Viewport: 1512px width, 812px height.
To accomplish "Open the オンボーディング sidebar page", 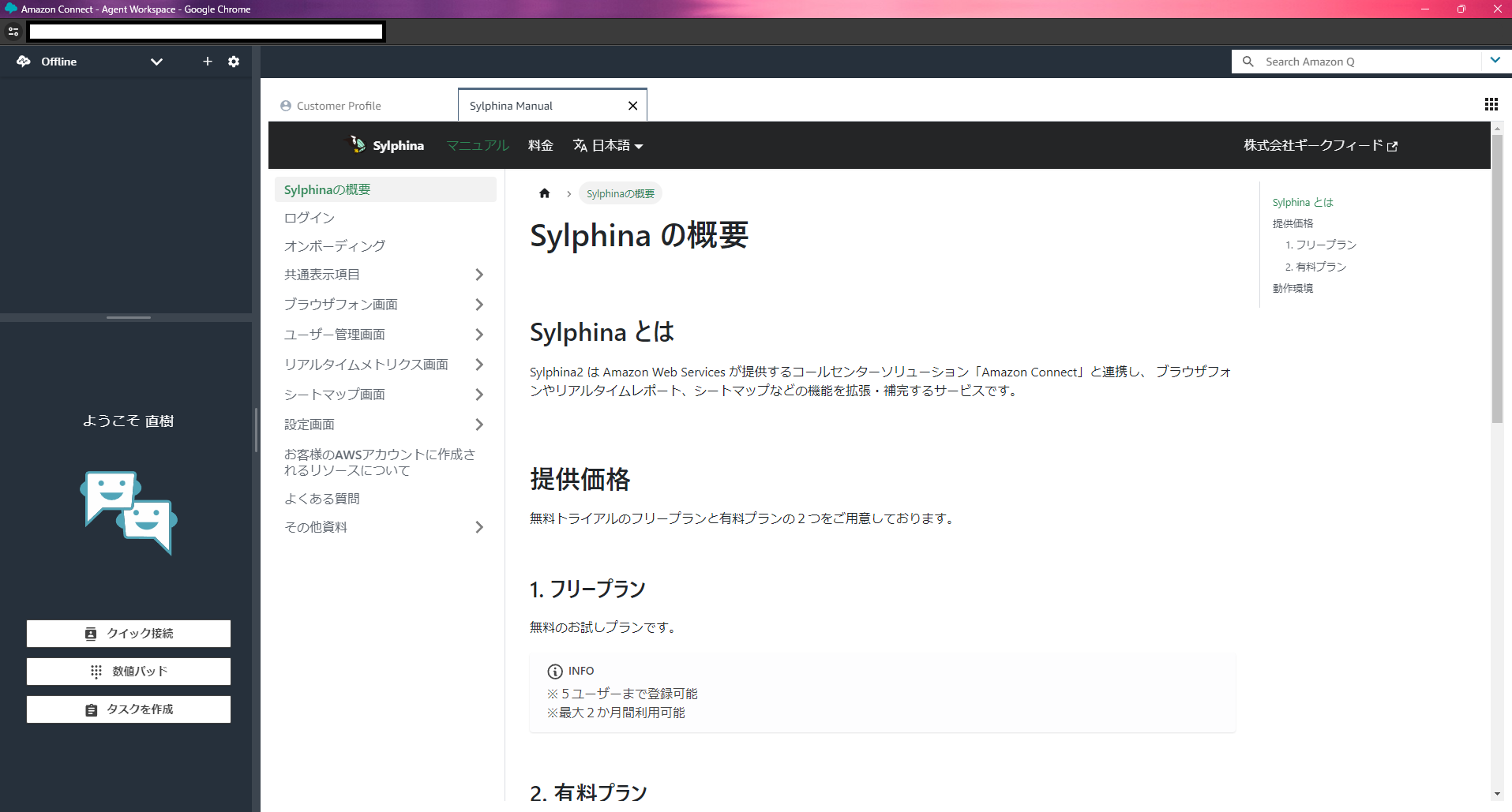I will 335,246.
